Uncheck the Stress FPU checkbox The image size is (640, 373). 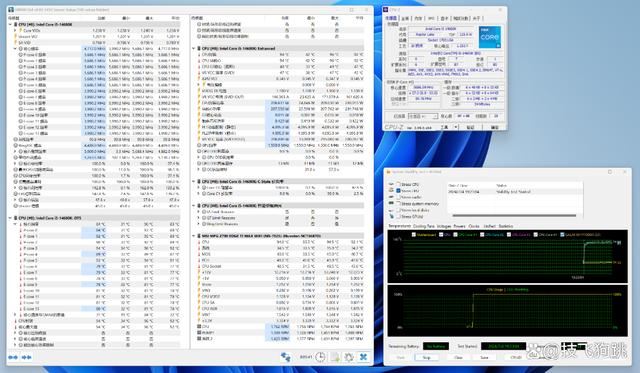(398, 191)
